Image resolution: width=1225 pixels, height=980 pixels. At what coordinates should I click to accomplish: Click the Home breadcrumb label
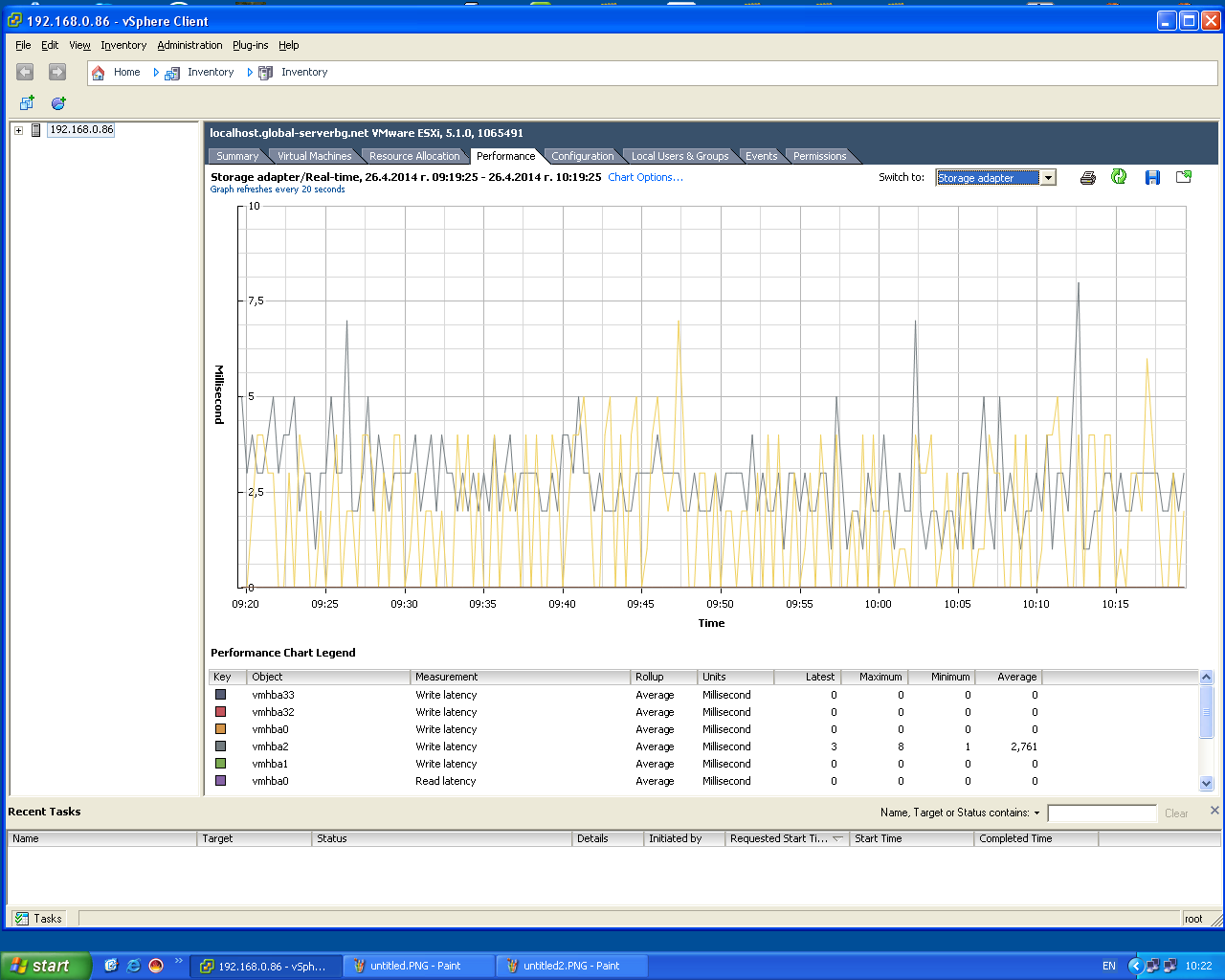click(126, 72)
